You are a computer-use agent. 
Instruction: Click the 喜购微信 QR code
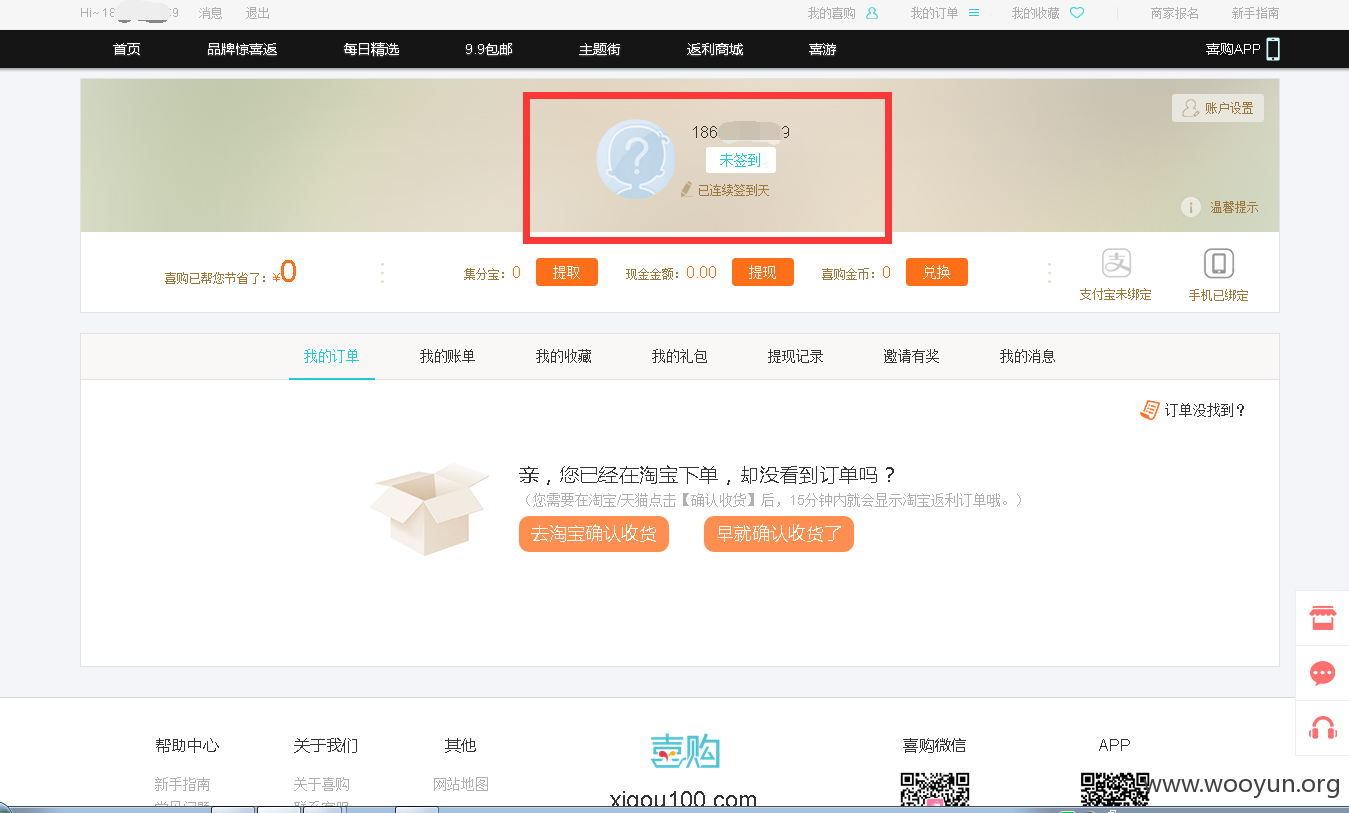coord(935,789)
